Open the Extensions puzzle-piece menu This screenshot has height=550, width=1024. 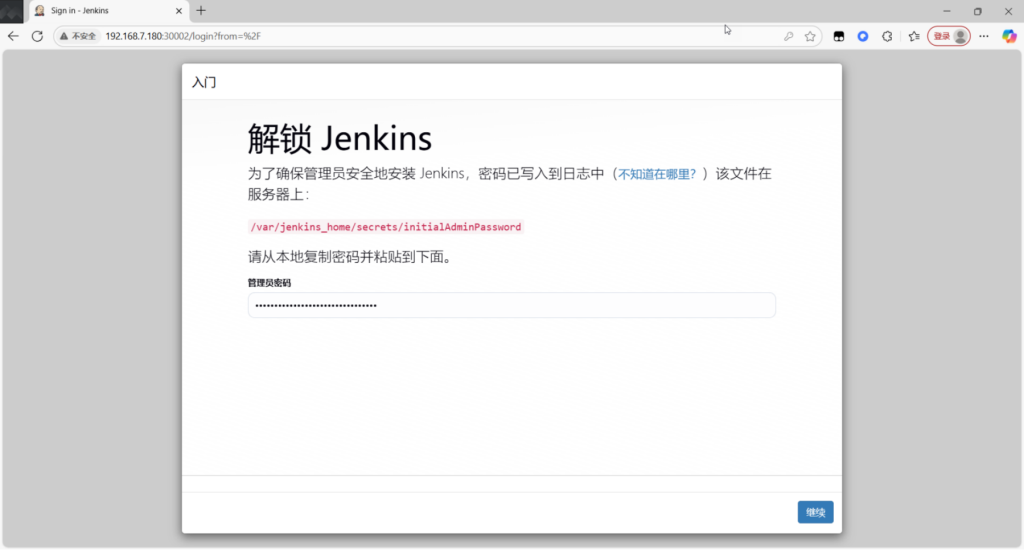pos(887,36)
